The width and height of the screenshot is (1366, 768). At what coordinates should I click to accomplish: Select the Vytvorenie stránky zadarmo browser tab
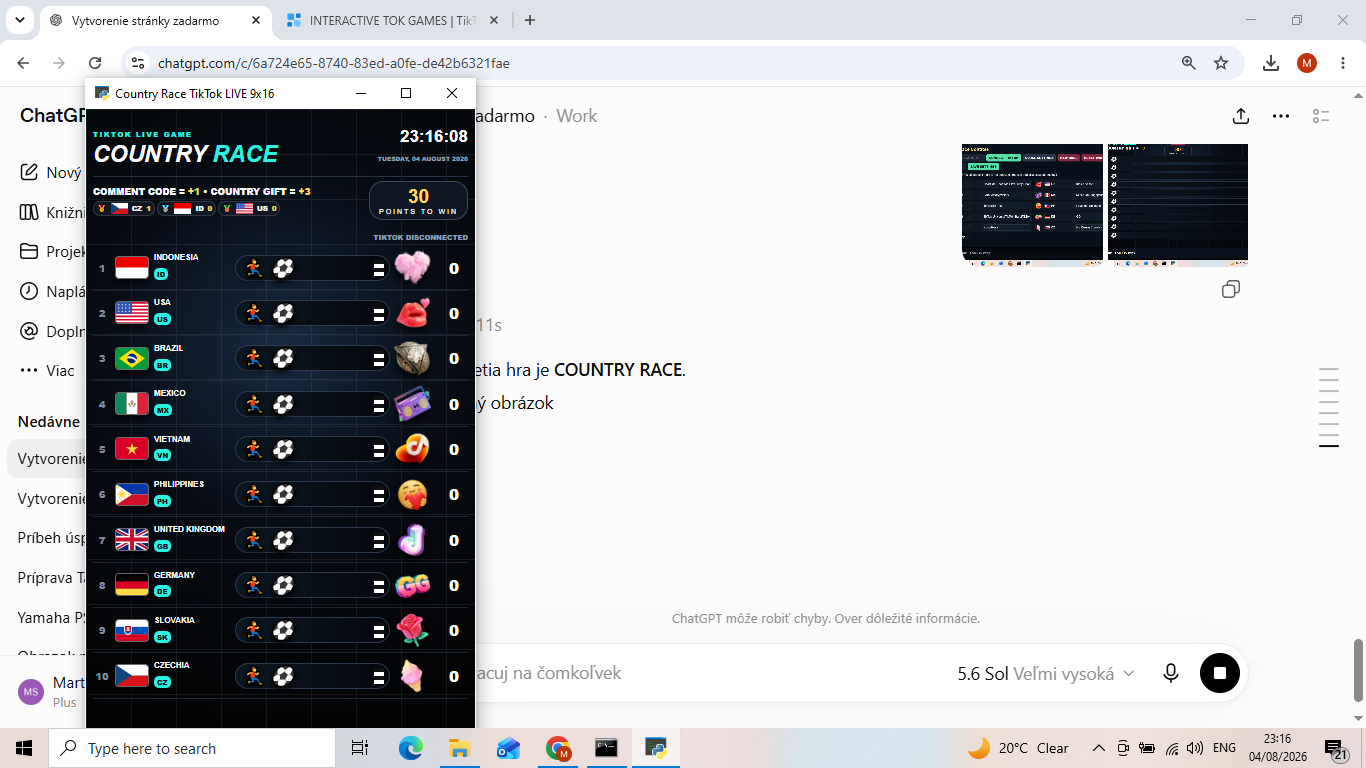[x=154, y=20]
